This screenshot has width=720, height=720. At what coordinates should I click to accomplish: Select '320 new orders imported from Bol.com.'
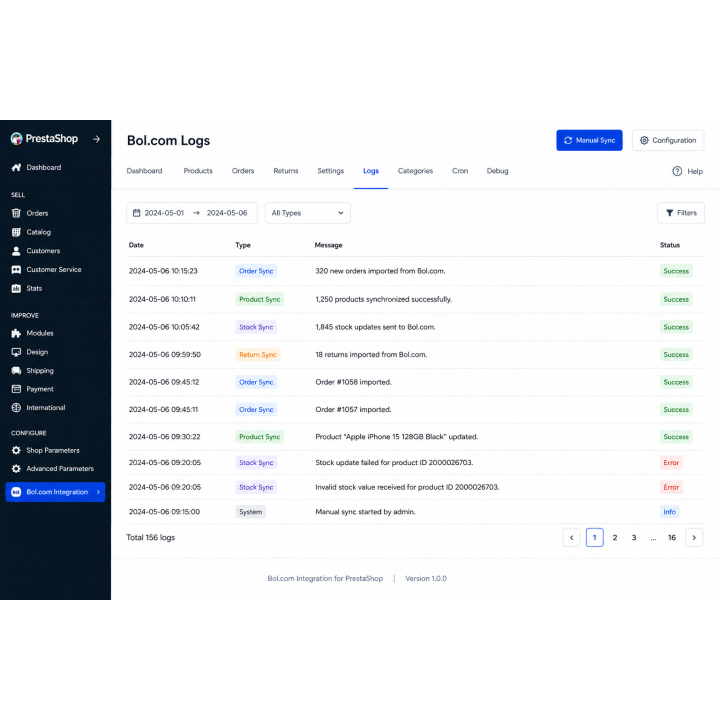(x=380, y=271)
